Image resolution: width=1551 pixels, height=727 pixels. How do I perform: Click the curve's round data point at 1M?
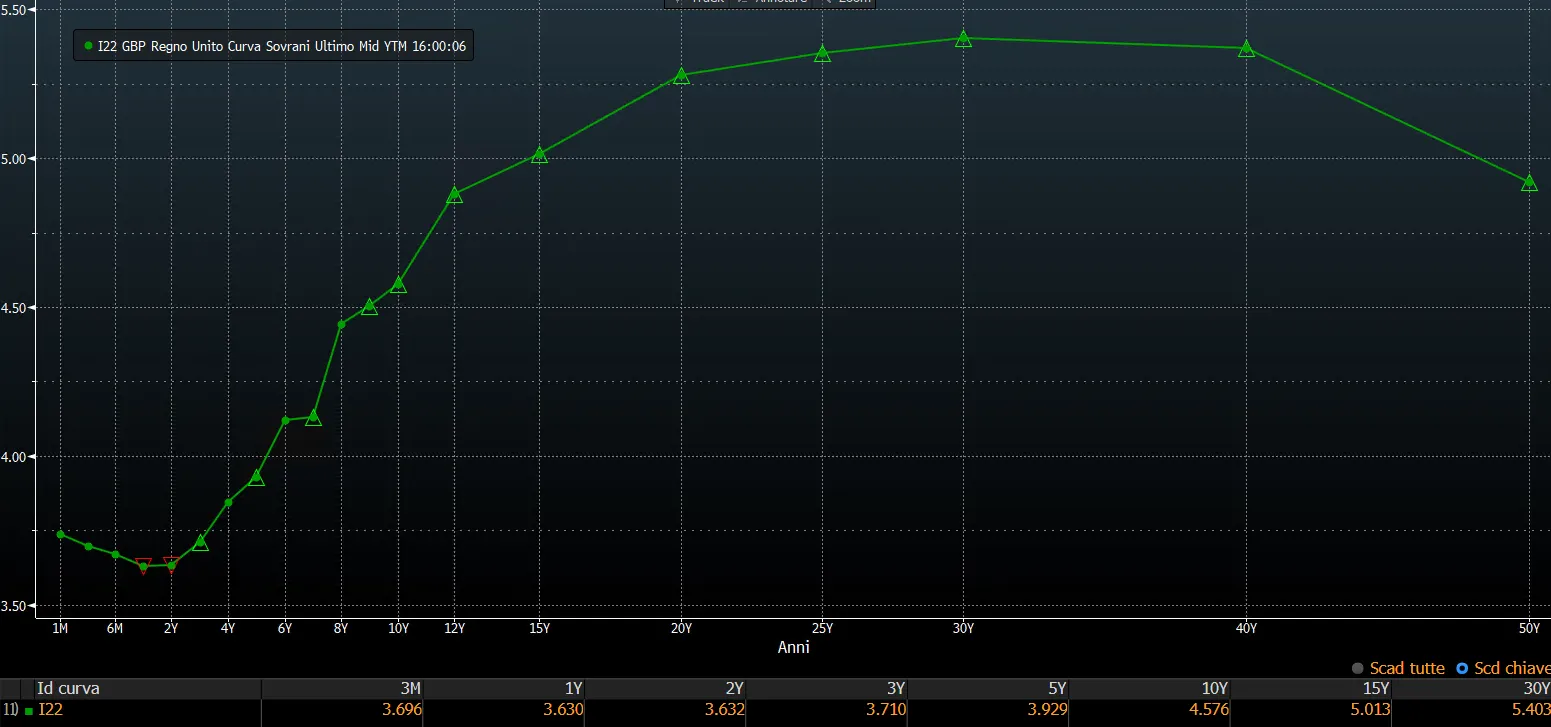(60, 534)
